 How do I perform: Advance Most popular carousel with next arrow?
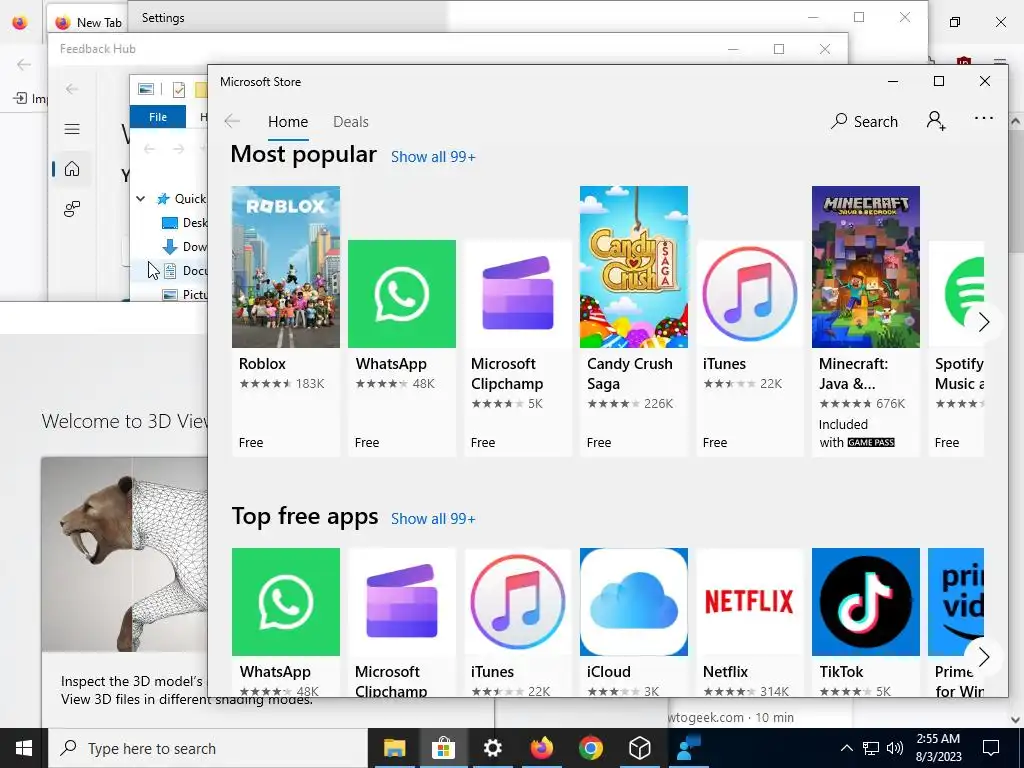[x=984, y=321]
